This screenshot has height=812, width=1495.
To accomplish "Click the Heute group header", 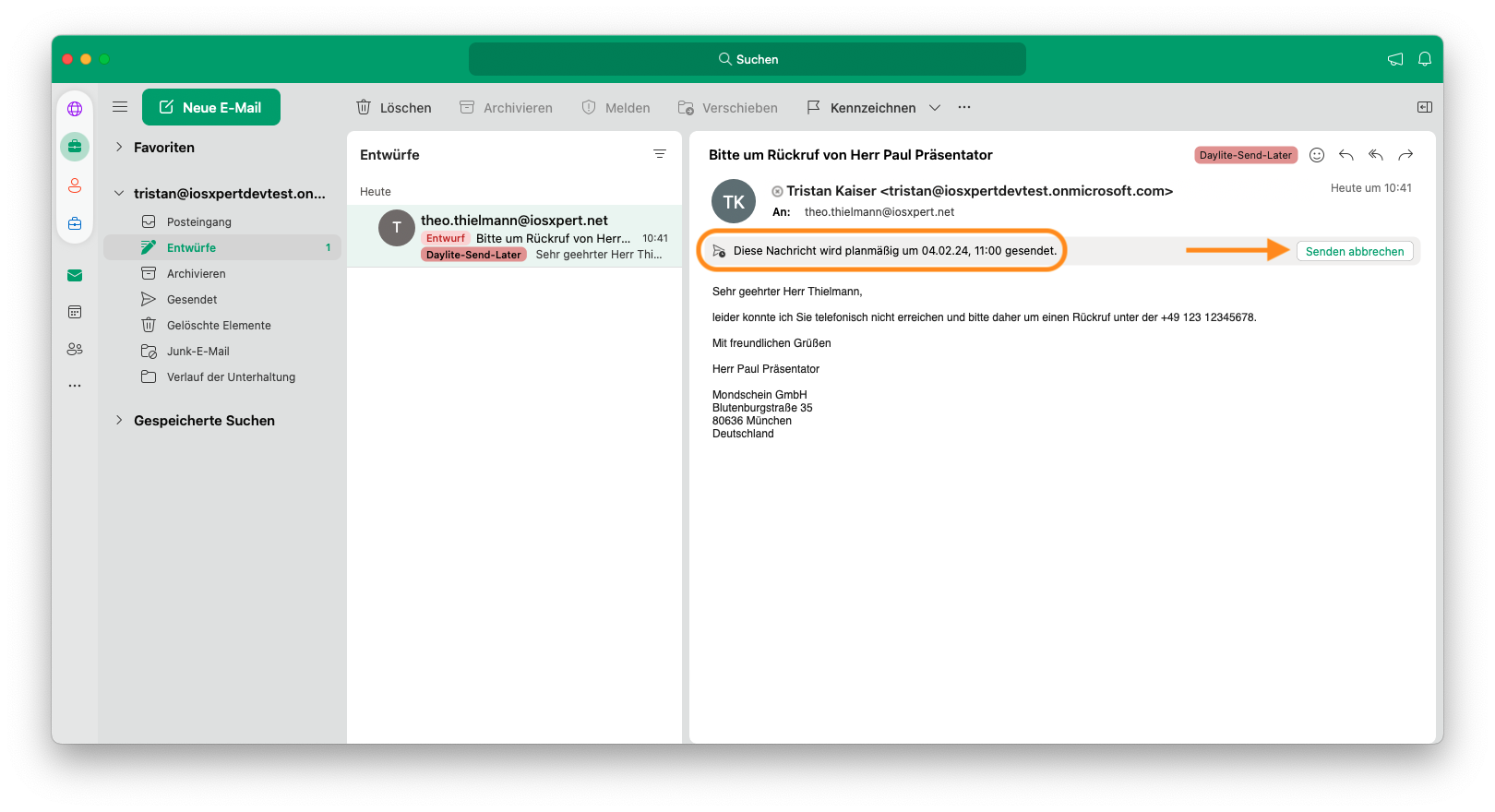I will [376, 192].
